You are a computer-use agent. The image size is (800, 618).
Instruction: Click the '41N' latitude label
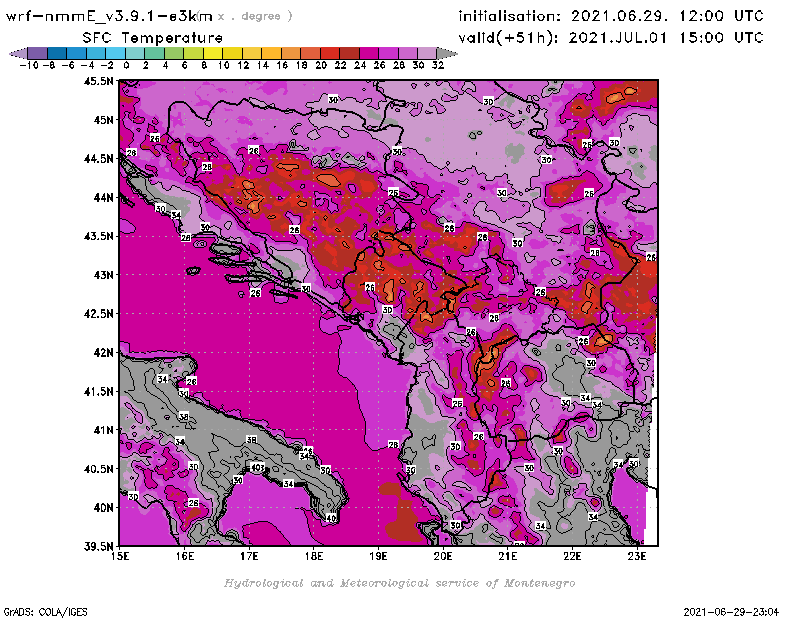[x=103, y=430]
